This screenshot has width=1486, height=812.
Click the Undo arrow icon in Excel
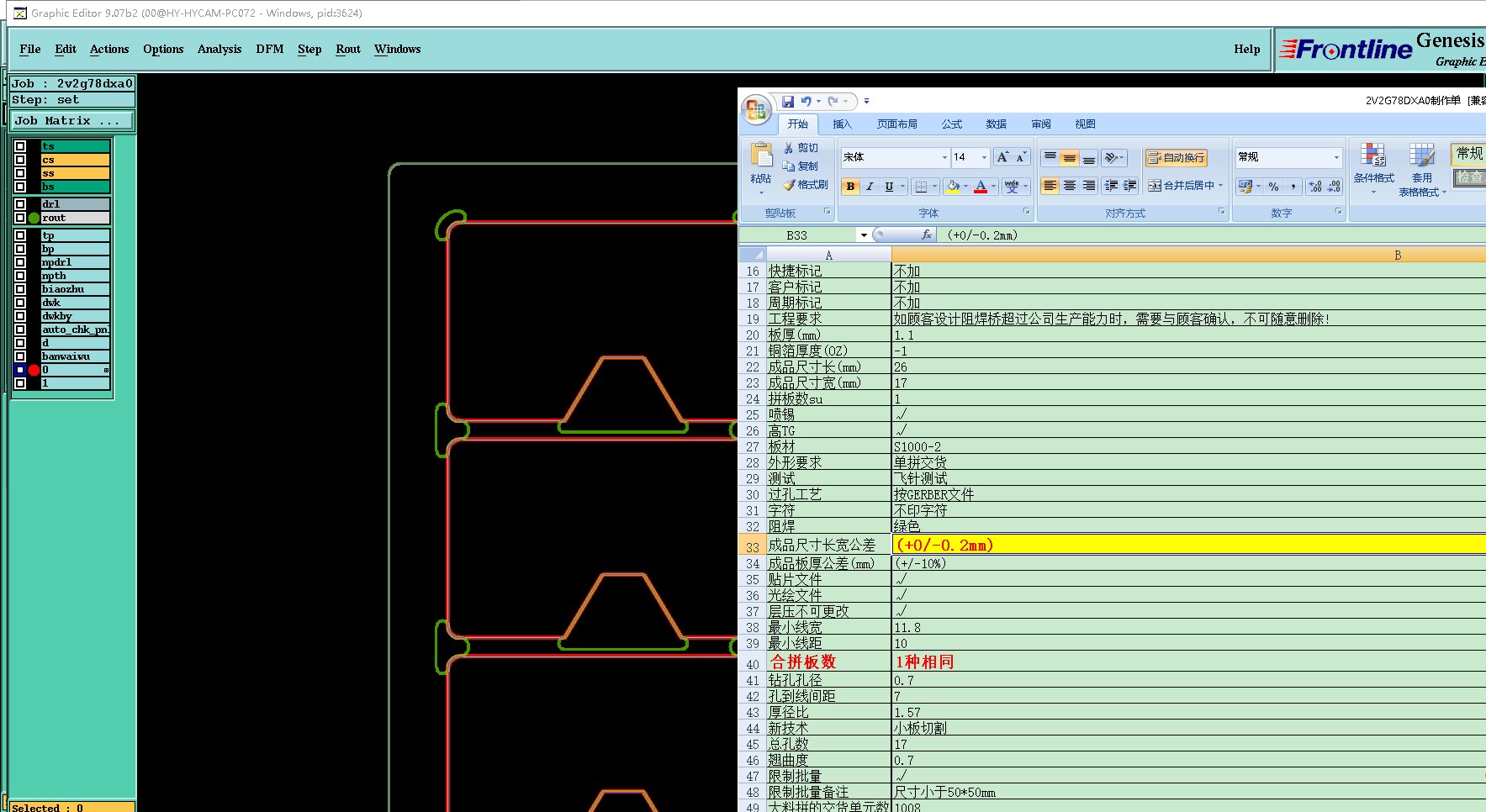[806, 102]
